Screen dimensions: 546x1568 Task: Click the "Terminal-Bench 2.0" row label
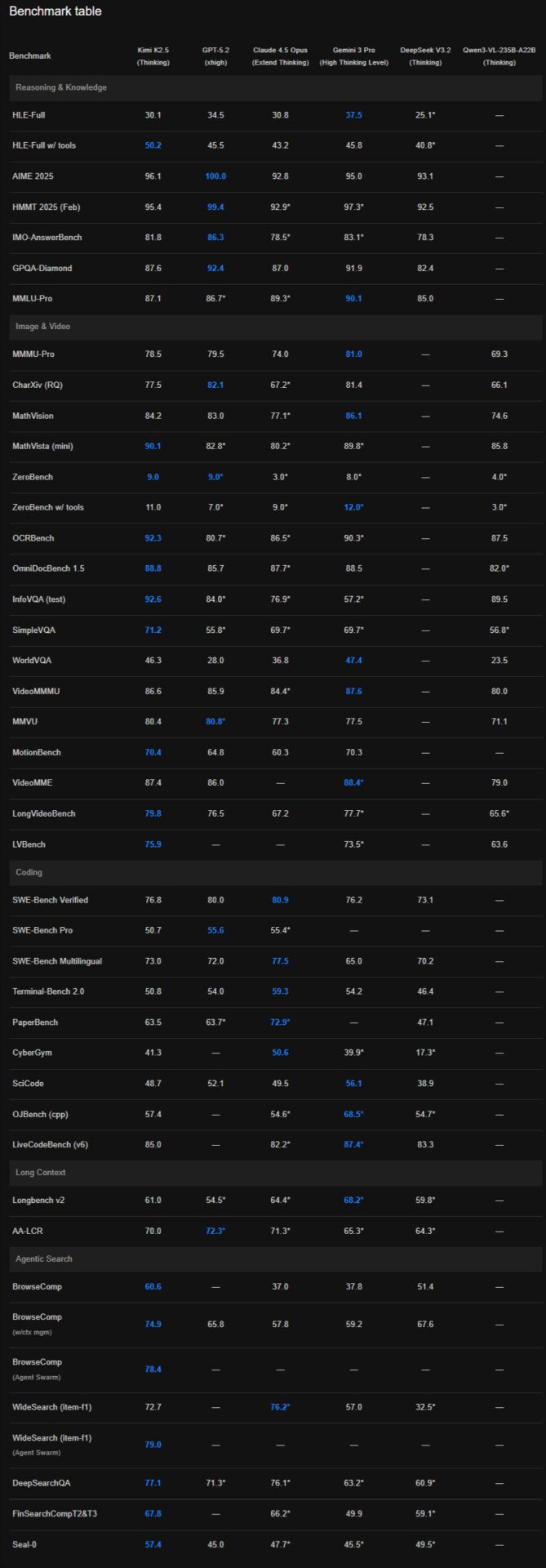coord(48,992)
